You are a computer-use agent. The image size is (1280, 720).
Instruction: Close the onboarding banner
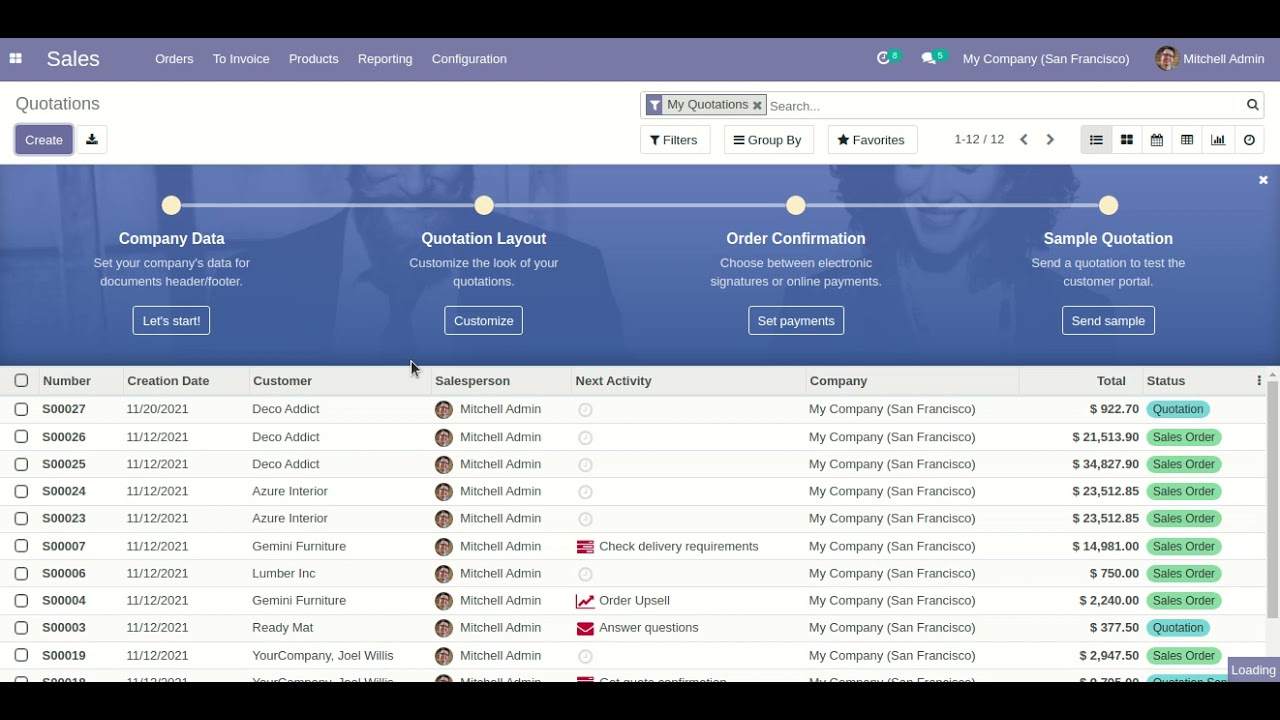(x=1263, y=180)
